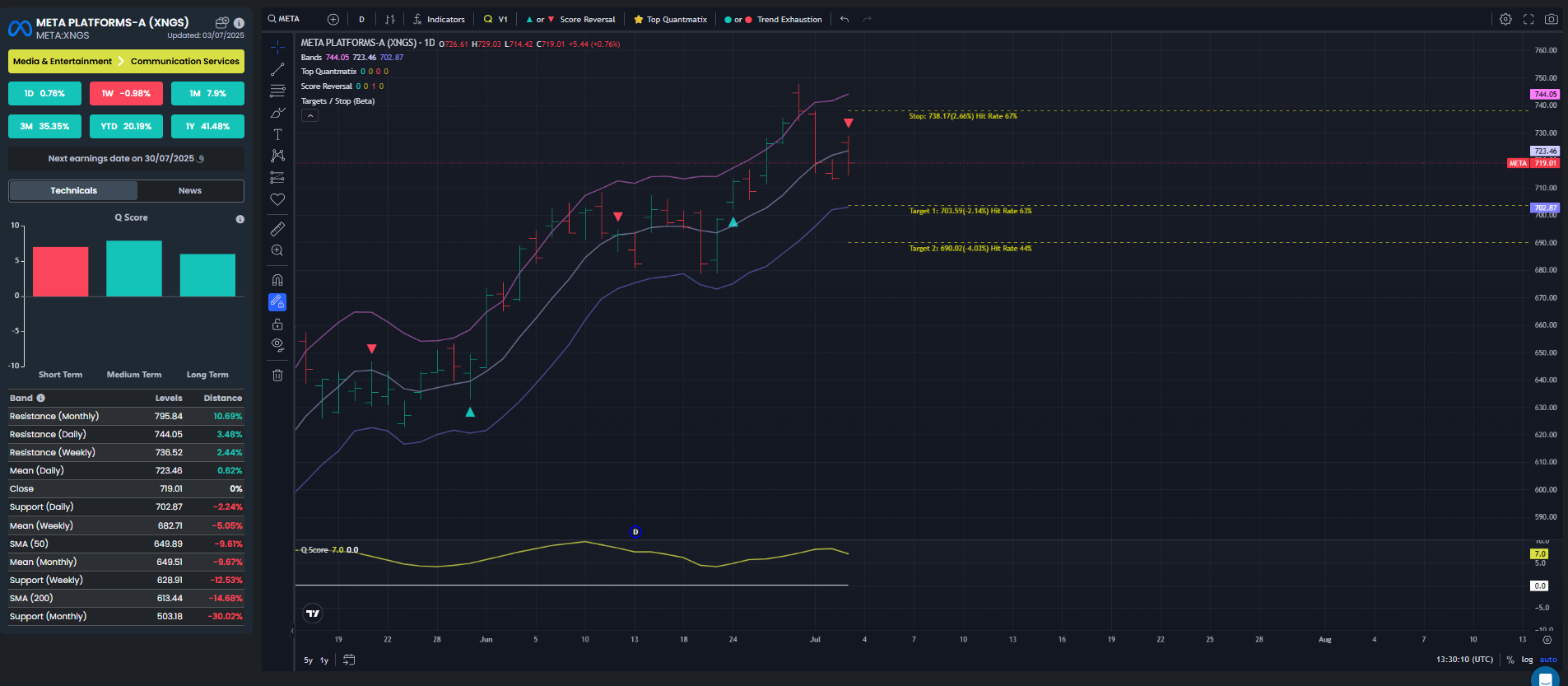This screenshot has height=686, width=1568.
Task: Toggle auto scale mode
Action: (1548, 660)
